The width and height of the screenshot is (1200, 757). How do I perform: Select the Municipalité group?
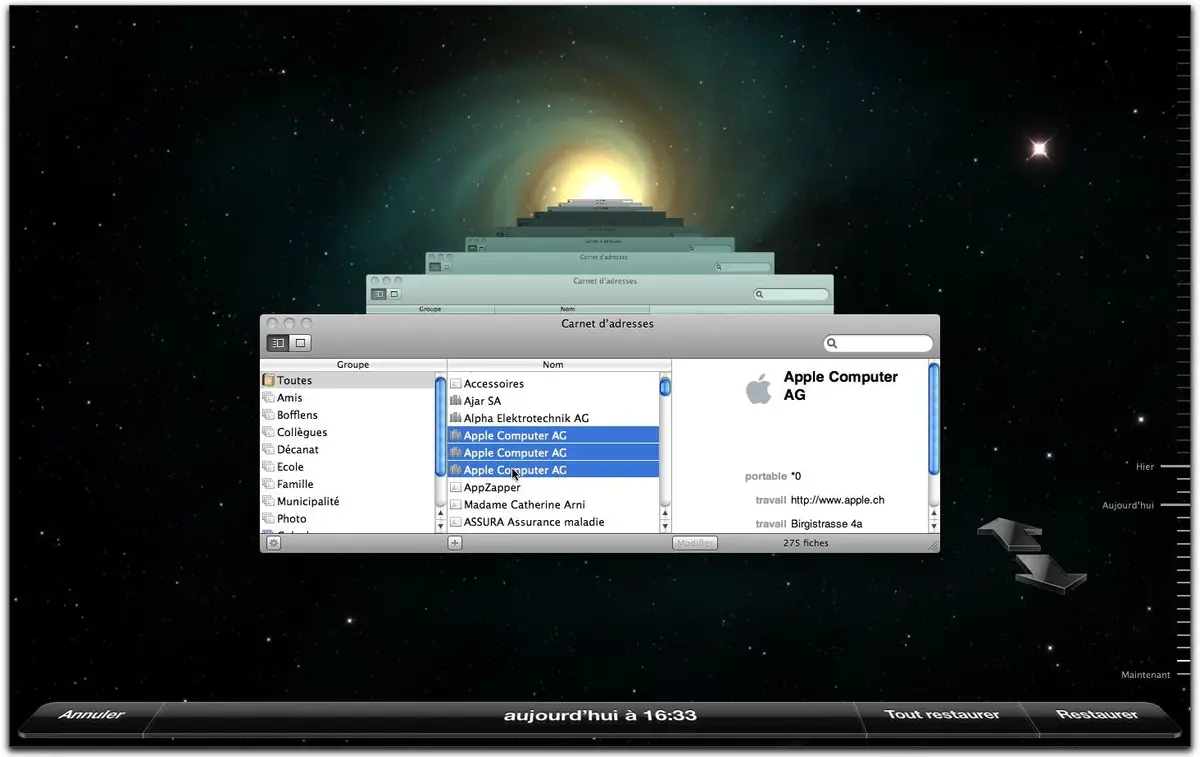pos(348,501)
